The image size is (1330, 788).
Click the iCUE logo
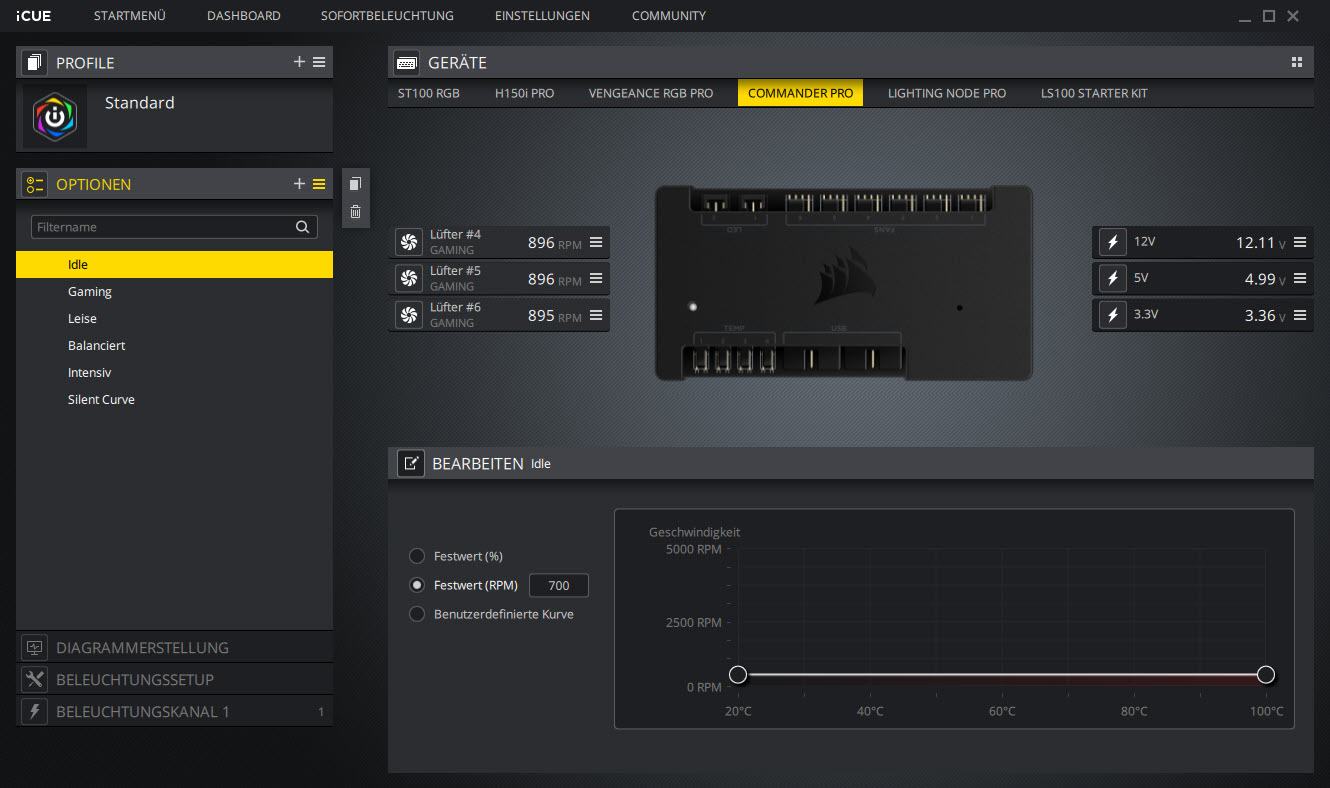[x=34, y=16]
